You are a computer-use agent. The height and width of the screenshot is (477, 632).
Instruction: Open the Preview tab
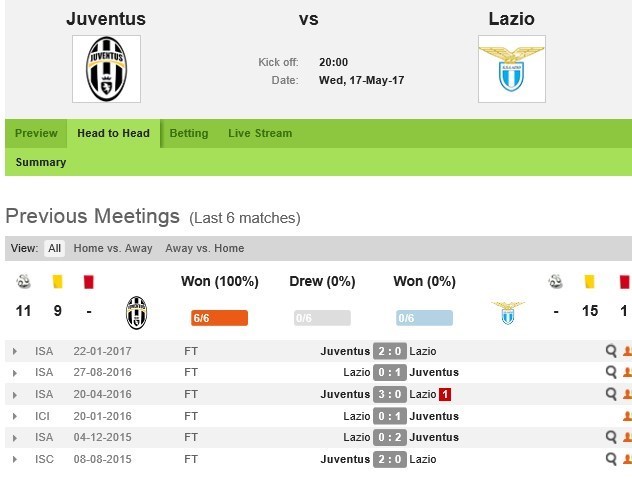[36, 133]
